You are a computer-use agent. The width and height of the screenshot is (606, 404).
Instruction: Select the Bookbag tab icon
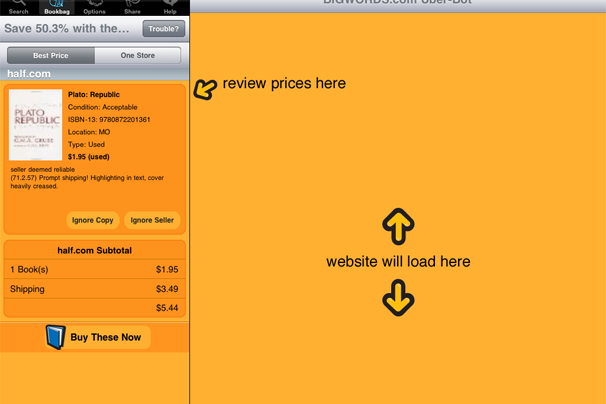tap(57, 7)
